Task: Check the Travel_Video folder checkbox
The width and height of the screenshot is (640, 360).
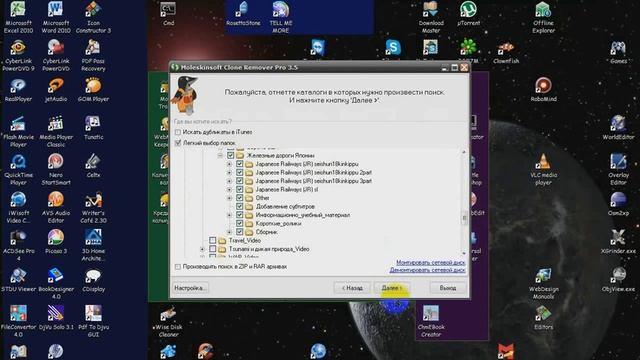Action: (213, 240)
